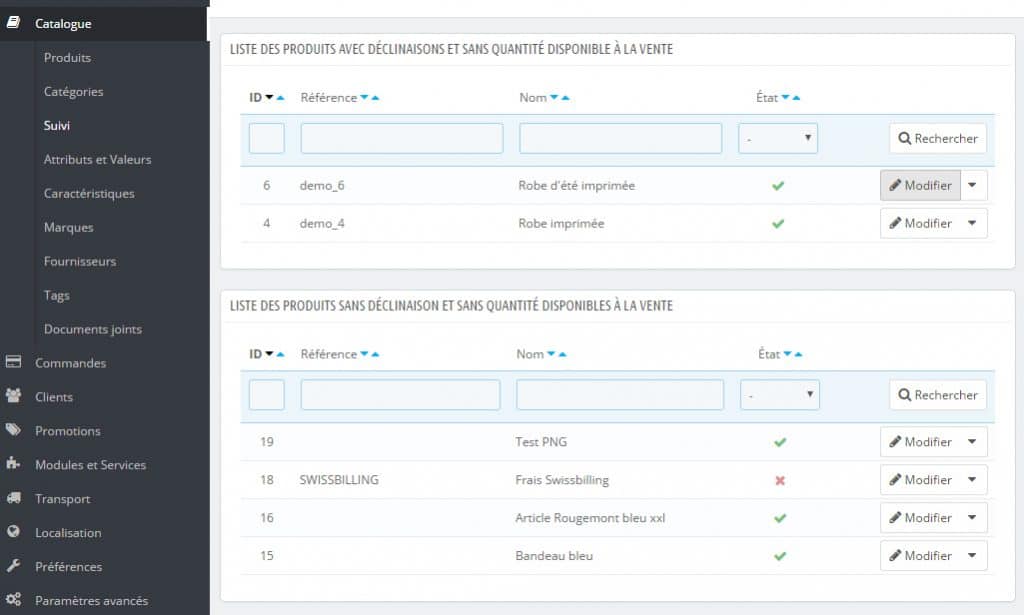Image resolution: width=1024 pixels, height=615 pixels.
Task: Sort first table État descending arrow
Action: pyautogui.click(x=786, y=97)
